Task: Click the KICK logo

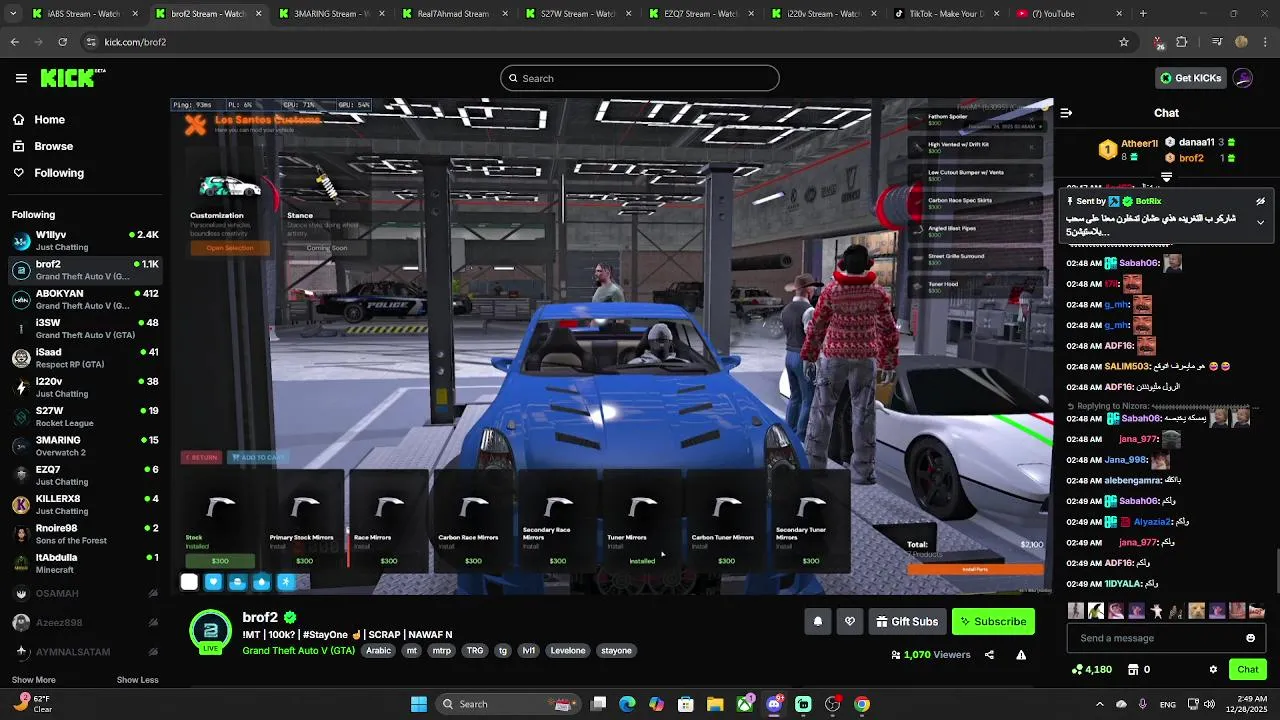Action: (72, 78)
